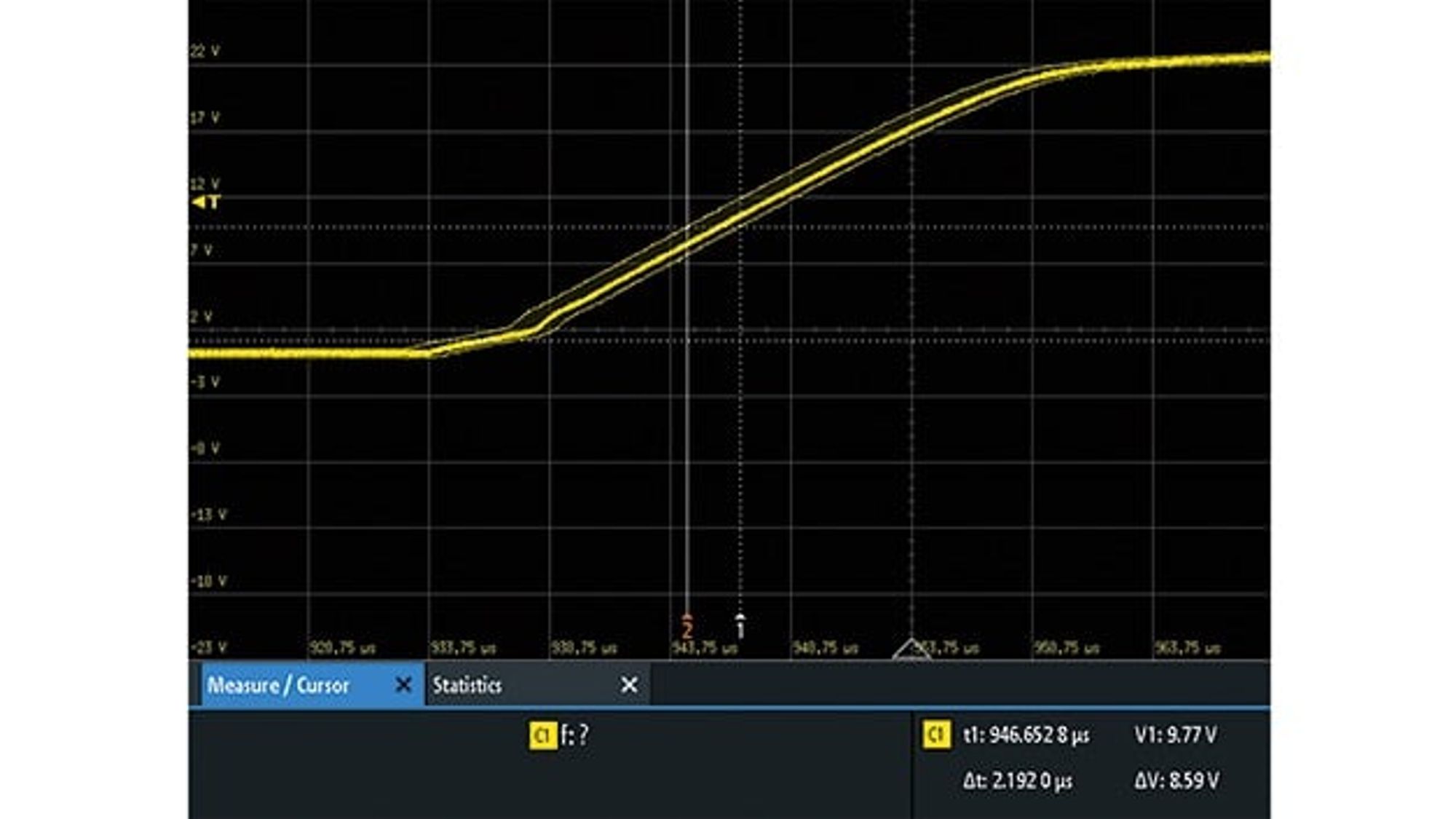Image resolution: width=1456 pixels, height=819 pixels.
Task: Click the 17 V axis label
Action: [x=205, y=117]
